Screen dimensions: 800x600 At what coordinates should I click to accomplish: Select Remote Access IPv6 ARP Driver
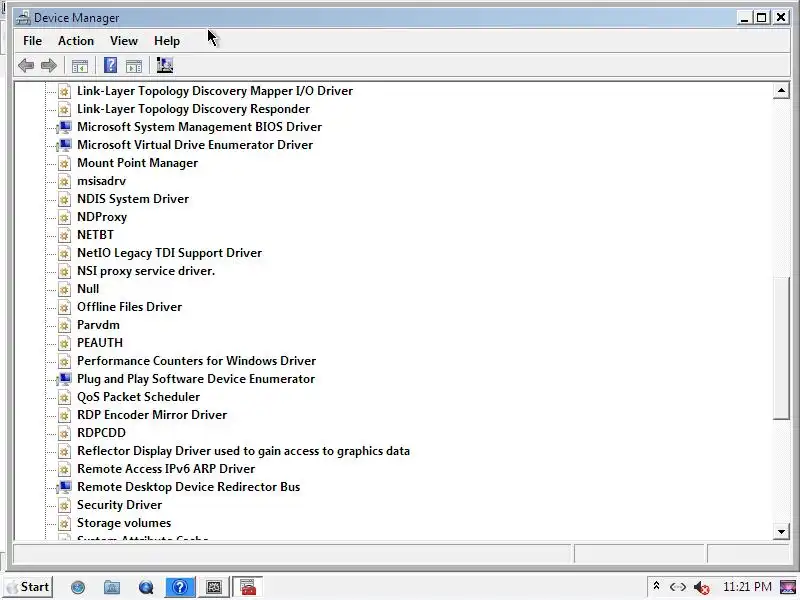click(x=166, y=469)
